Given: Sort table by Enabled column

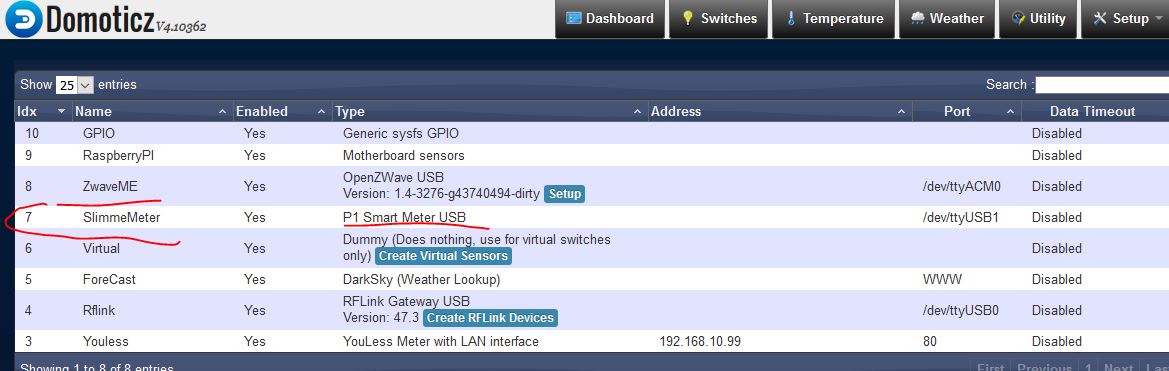Looking at the screenshot, I should [282, 112].
